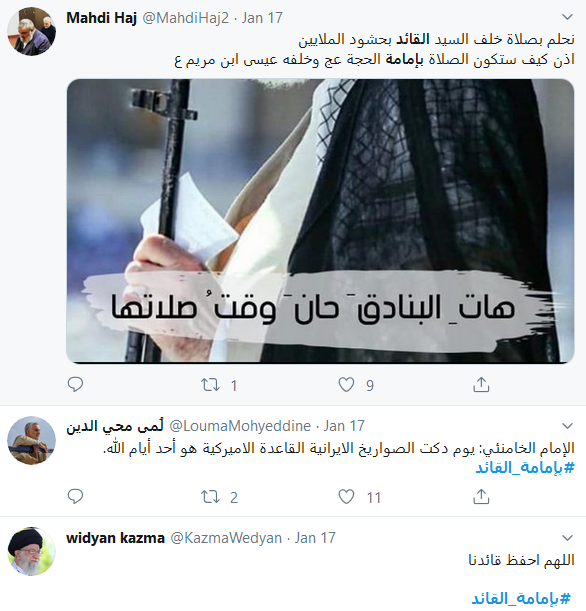
Task: Open Mahdi Haj's profile avatar
Action: click(32, 32)
